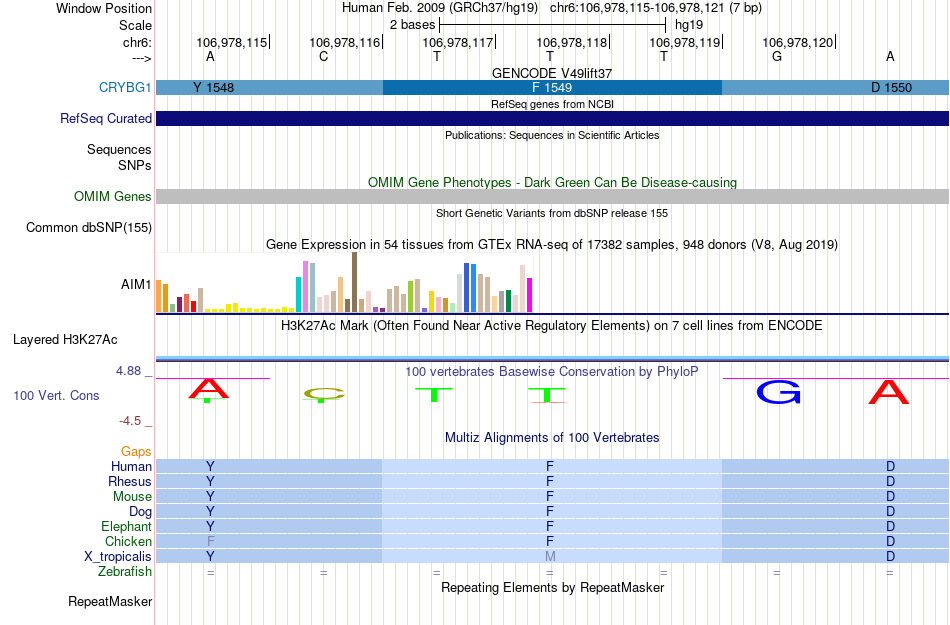
Task: Click the magenta bar ending the GTEx chart
Action: pos(530,295)
